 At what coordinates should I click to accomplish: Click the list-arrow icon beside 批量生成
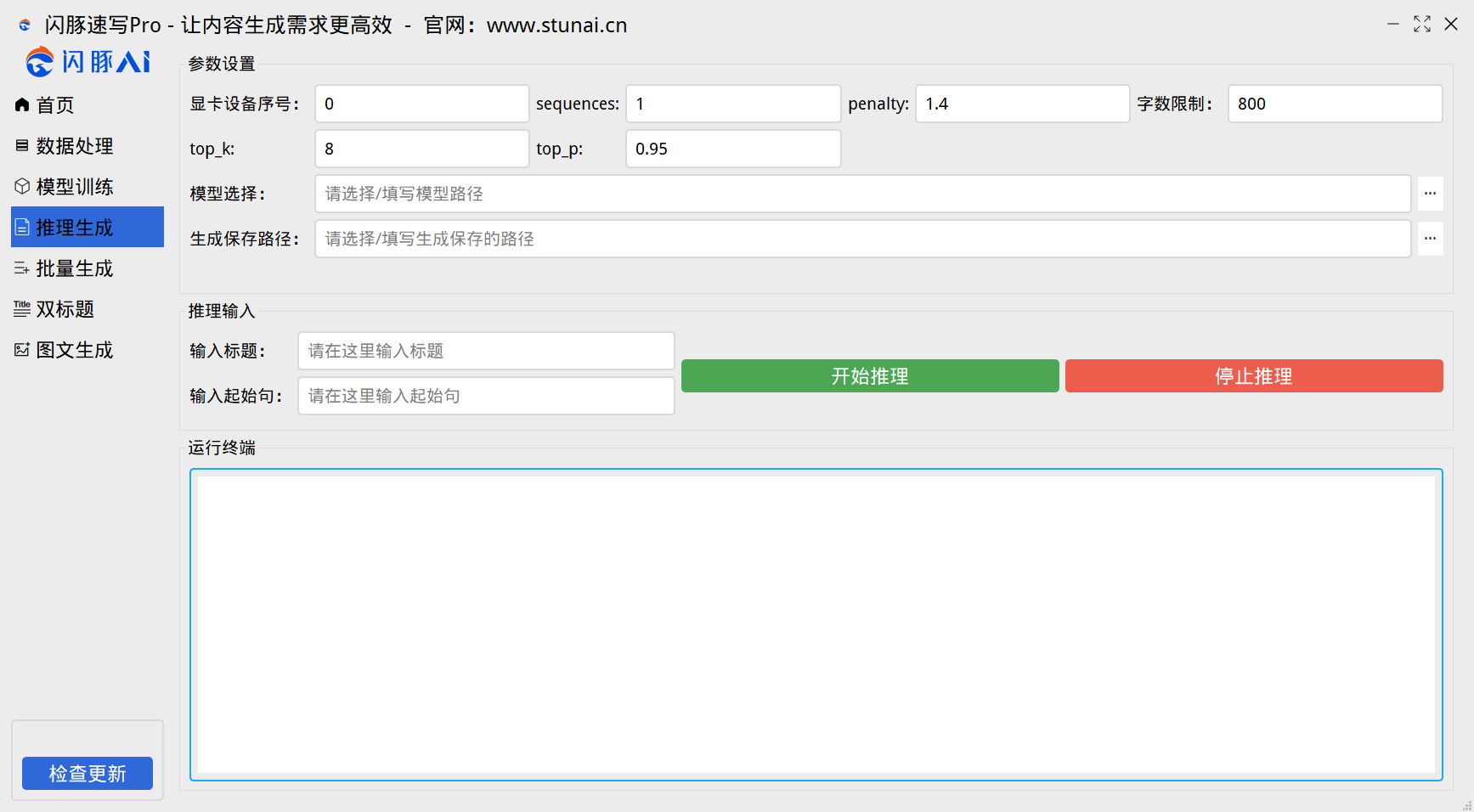point(22,268)
